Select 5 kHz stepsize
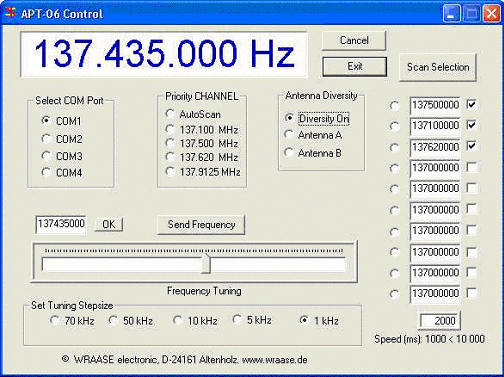 [x=252, y=320]
